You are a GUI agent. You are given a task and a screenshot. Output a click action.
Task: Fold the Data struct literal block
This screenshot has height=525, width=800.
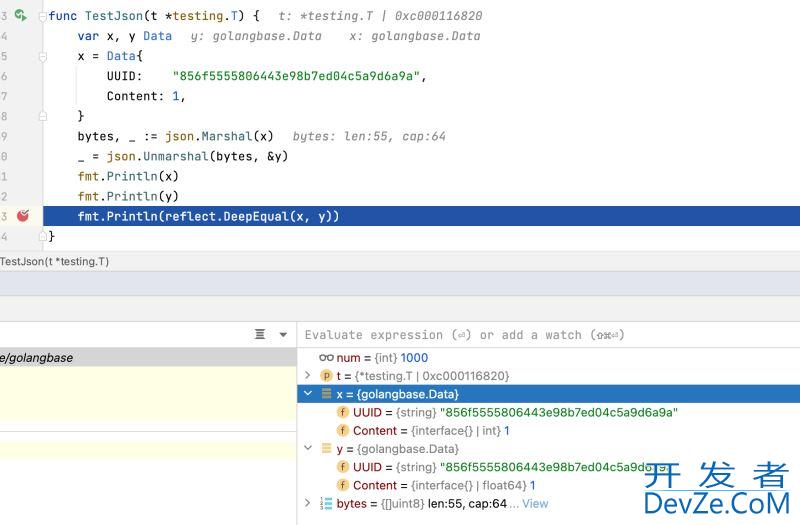pyautogui.click(x=43, y=56)
